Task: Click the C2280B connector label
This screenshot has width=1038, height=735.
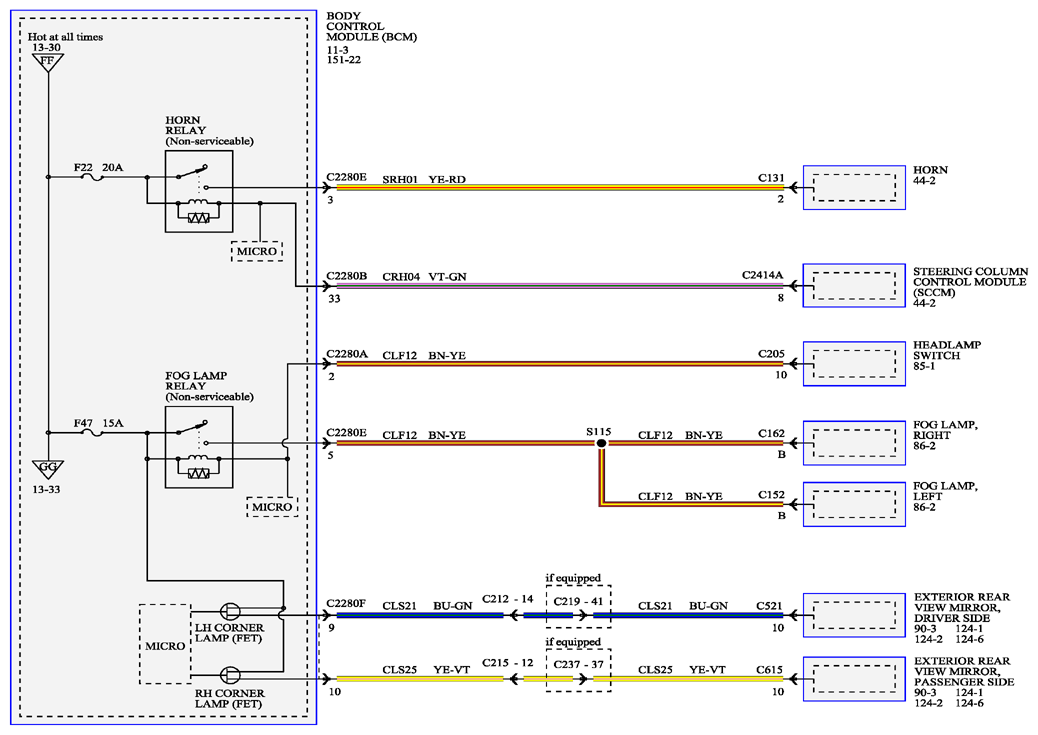Action: click(x=346, y=276)
